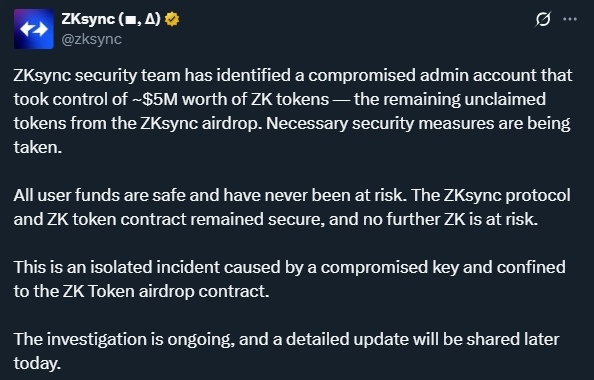Click 'The investigation is ongoing' text
594x380 pixels.
[x=124, y=339]
